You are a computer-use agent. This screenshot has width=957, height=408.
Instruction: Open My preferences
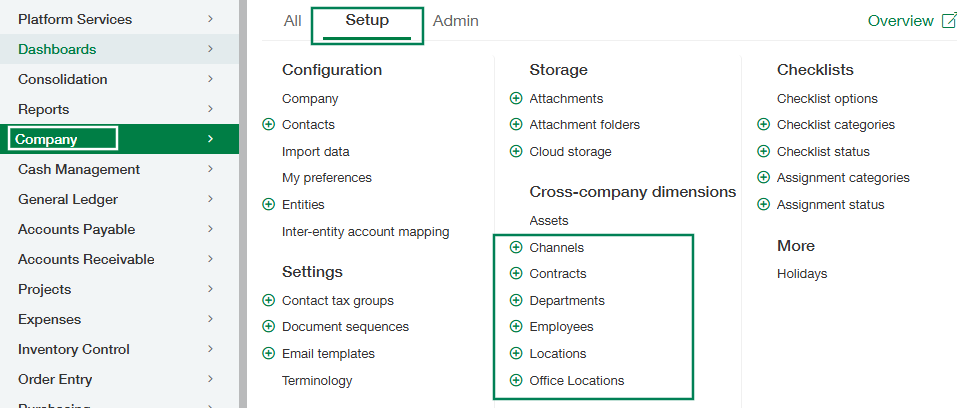[x=327, y=178]
